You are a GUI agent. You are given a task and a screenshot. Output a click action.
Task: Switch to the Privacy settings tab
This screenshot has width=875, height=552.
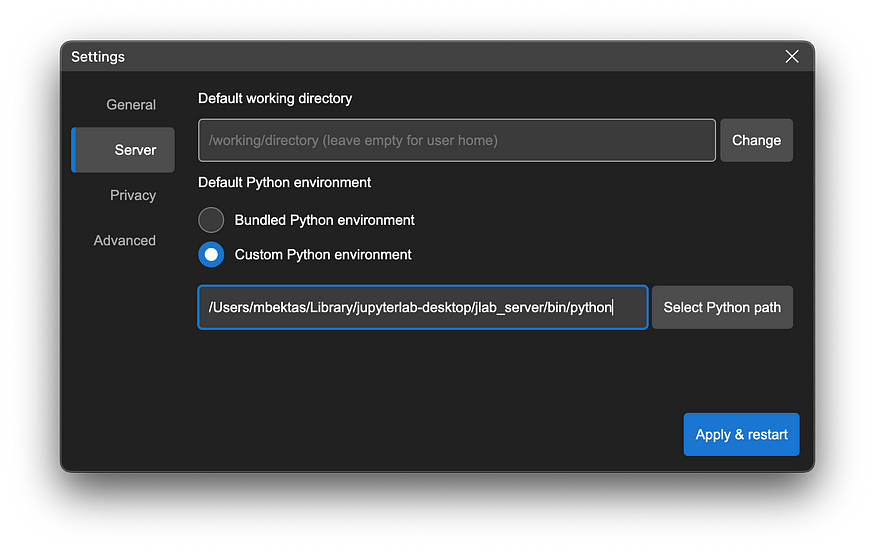(x=133, y=195)
